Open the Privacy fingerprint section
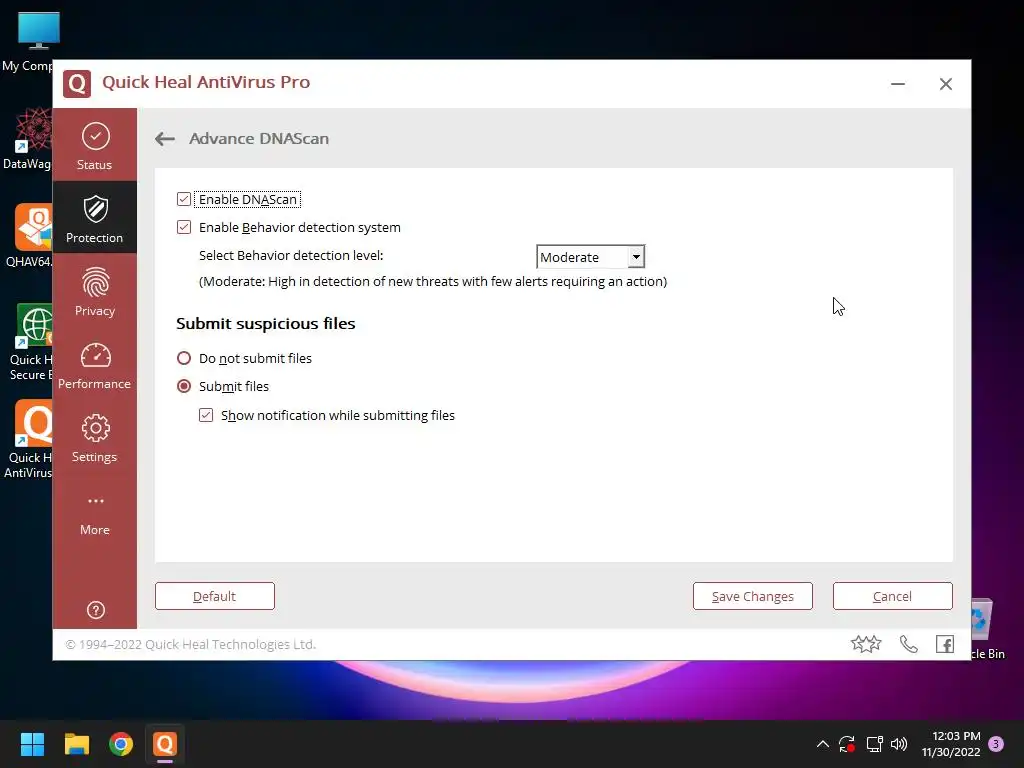 pos(95,291)
